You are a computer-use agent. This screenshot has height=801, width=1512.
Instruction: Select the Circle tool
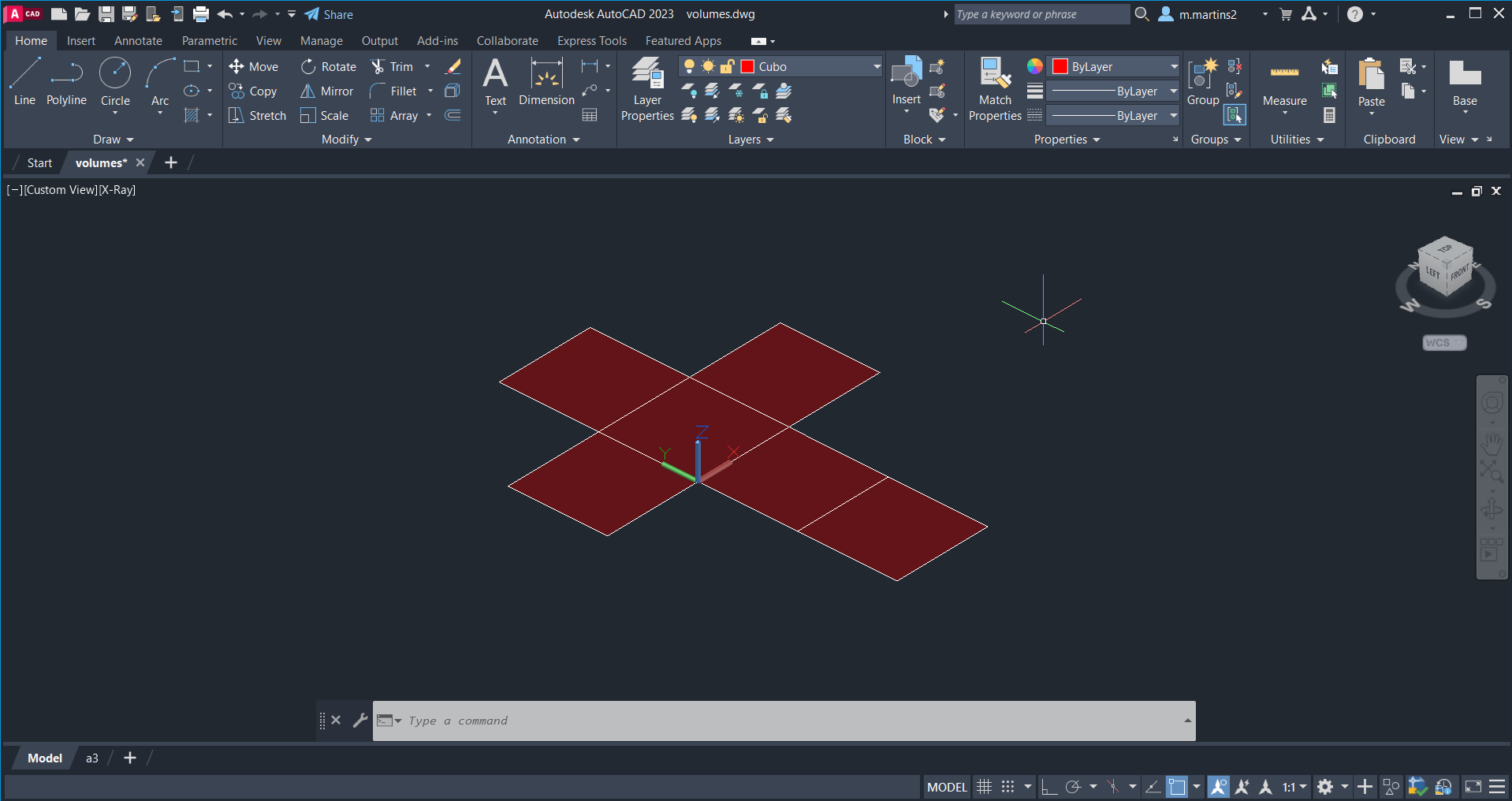pos(115,81)
